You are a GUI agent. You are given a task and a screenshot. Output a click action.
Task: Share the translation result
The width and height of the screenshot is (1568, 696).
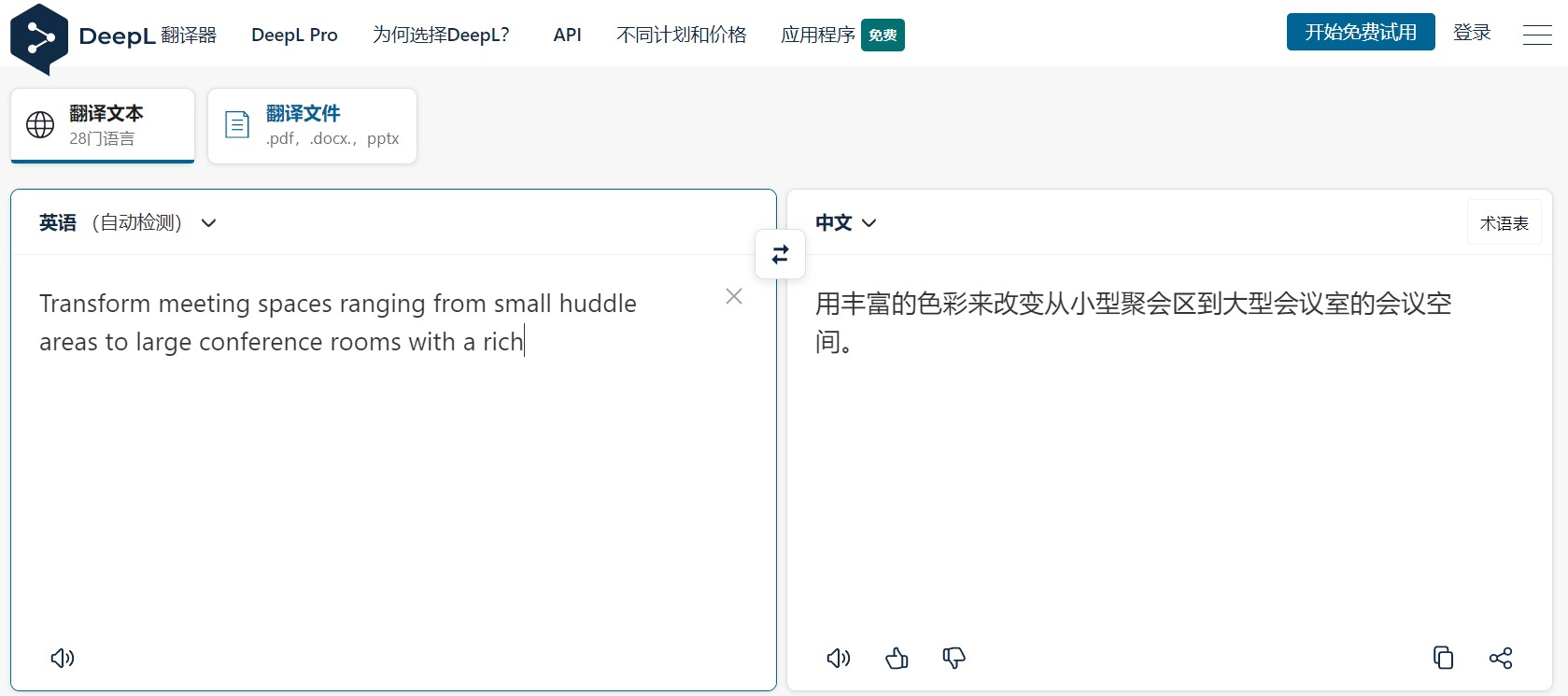[x=1501, y=658]
